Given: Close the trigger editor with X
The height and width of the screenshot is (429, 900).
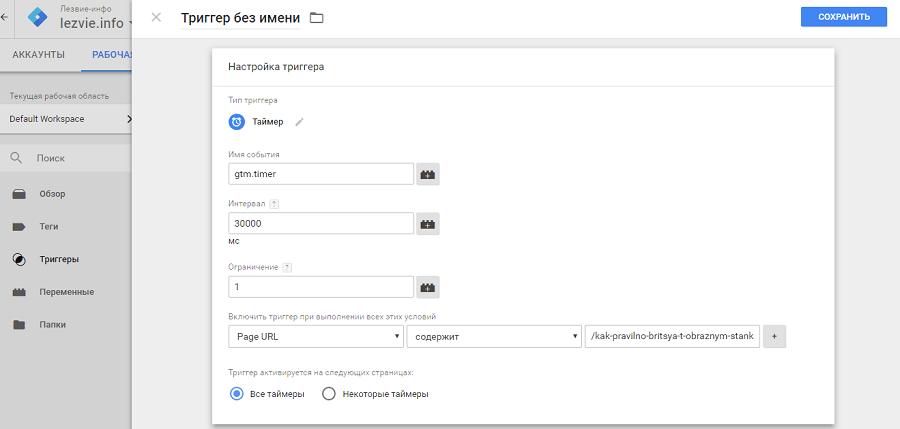Looking at the screenshot, I should click(156, 17).
